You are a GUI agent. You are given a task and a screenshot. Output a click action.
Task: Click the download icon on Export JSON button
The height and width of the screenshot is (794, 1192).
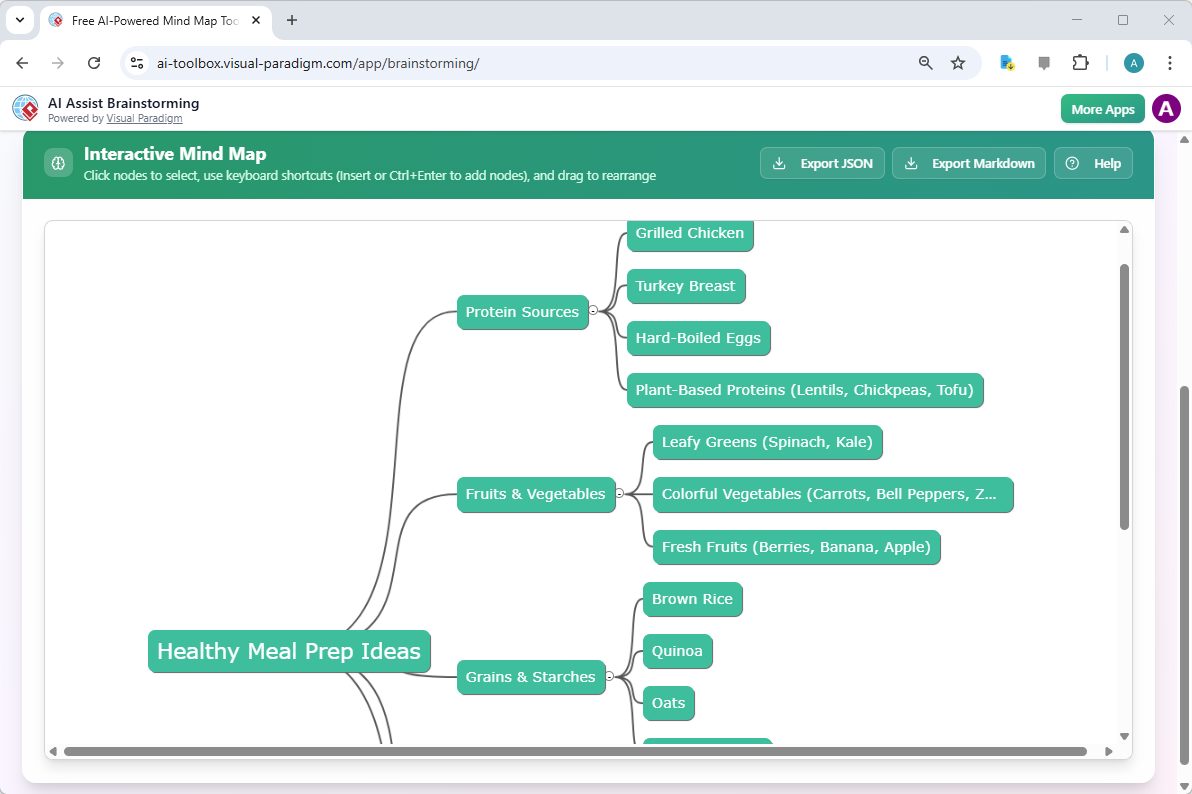coord(779,163)
